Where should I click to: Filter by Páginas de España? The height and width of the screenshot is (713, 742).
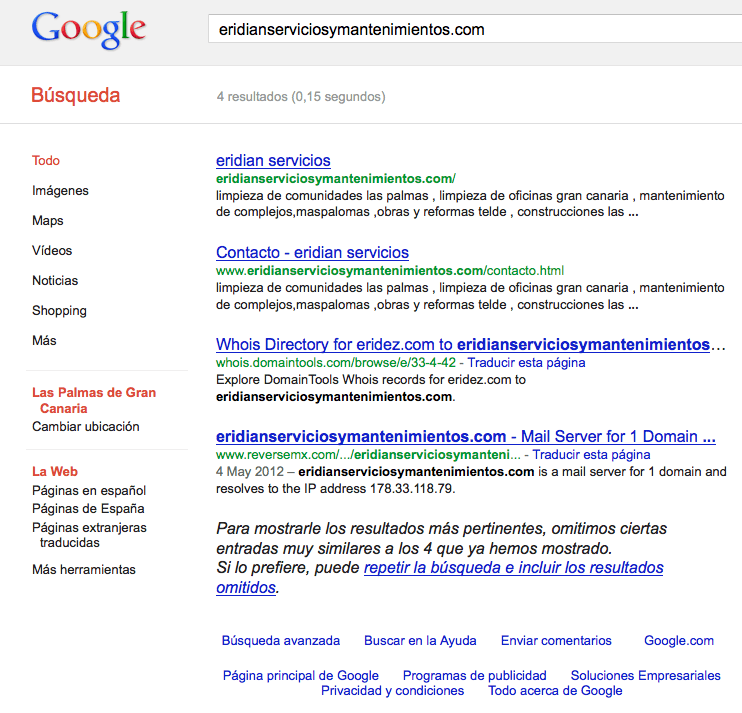88,509
